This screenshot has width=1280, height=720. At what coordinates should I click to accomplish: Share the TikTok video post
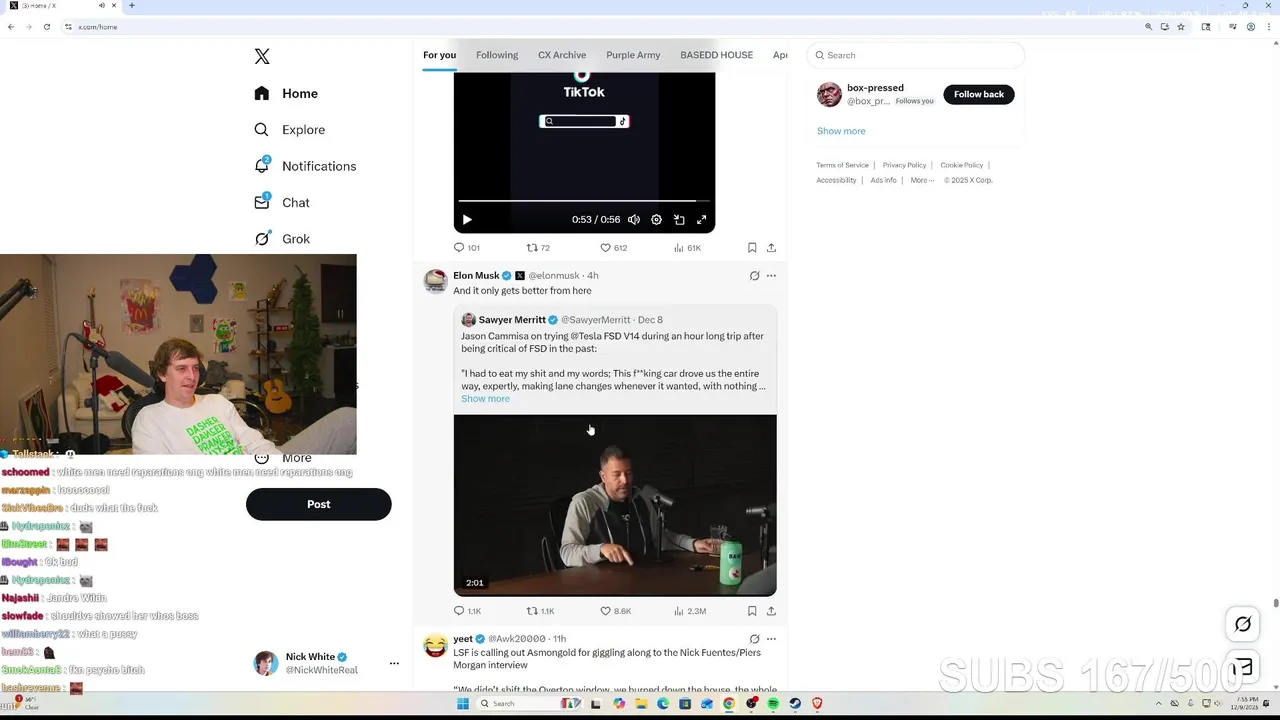point(771,247)
